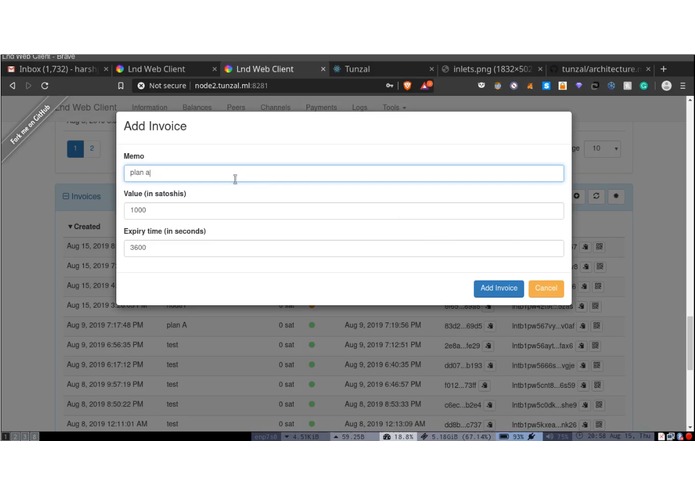Image resolution: width=695 pixels, height=494 pixels.
Task: Click the orange lock extension icon
Action: (562, 86)
